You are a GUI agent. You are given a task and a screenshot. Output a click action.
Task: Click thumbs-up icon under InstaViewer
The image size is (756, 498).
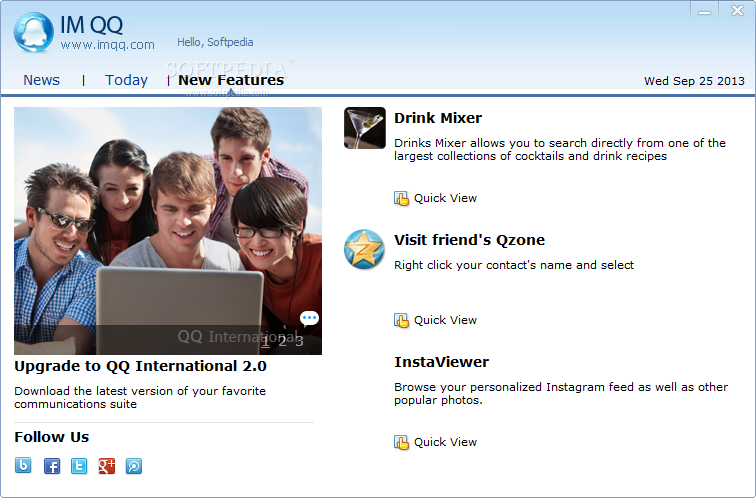[401, 442]
